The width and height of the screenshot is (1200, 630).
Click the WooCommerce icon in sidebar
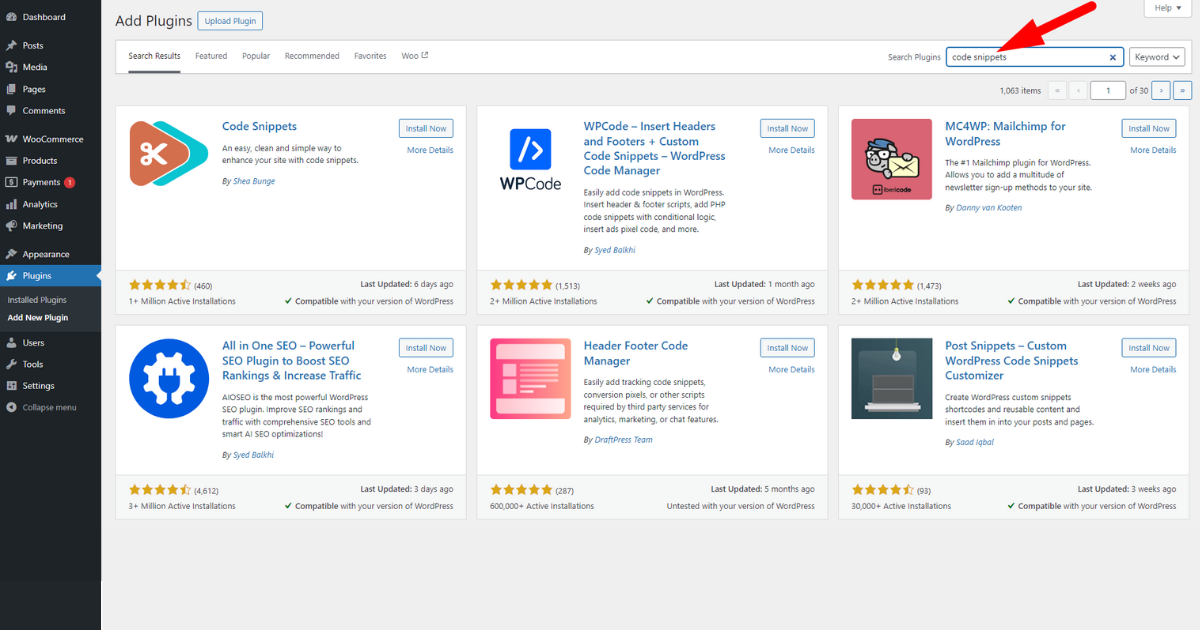pyautogui.click(x=11, y=139)
